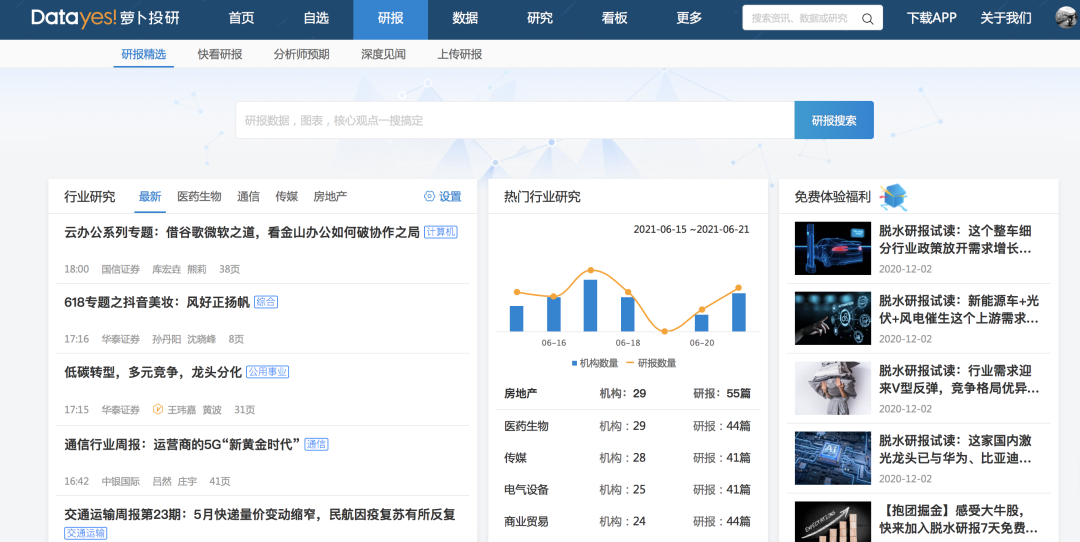Click author 库宏垚

pyautogui.click(x=165, y=269)
